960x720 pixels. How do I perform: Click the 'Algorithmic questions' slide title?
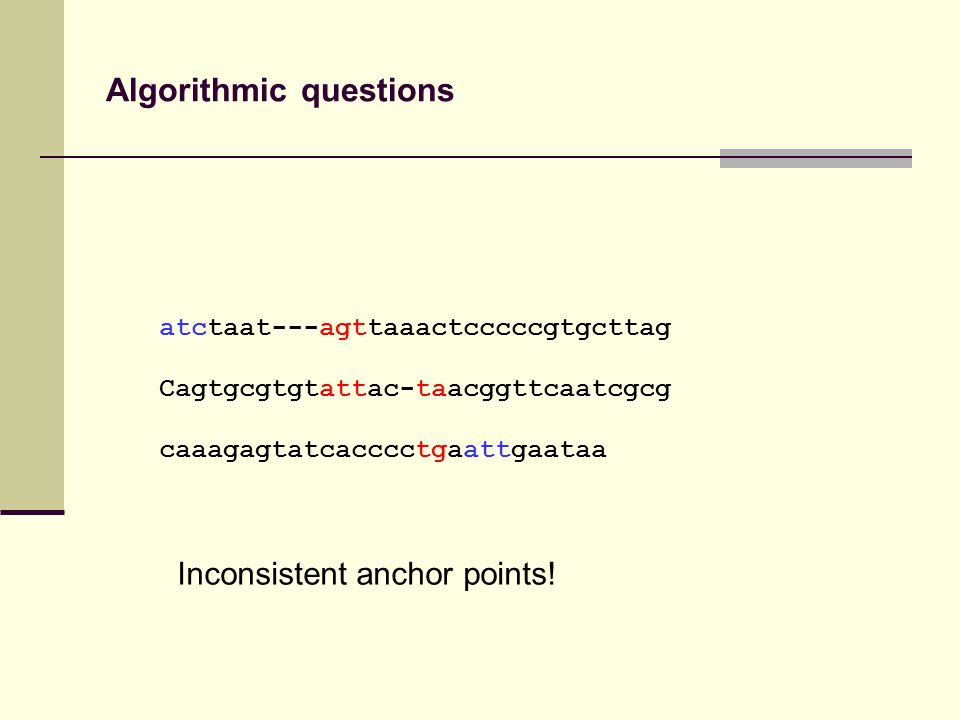point(280,91)
